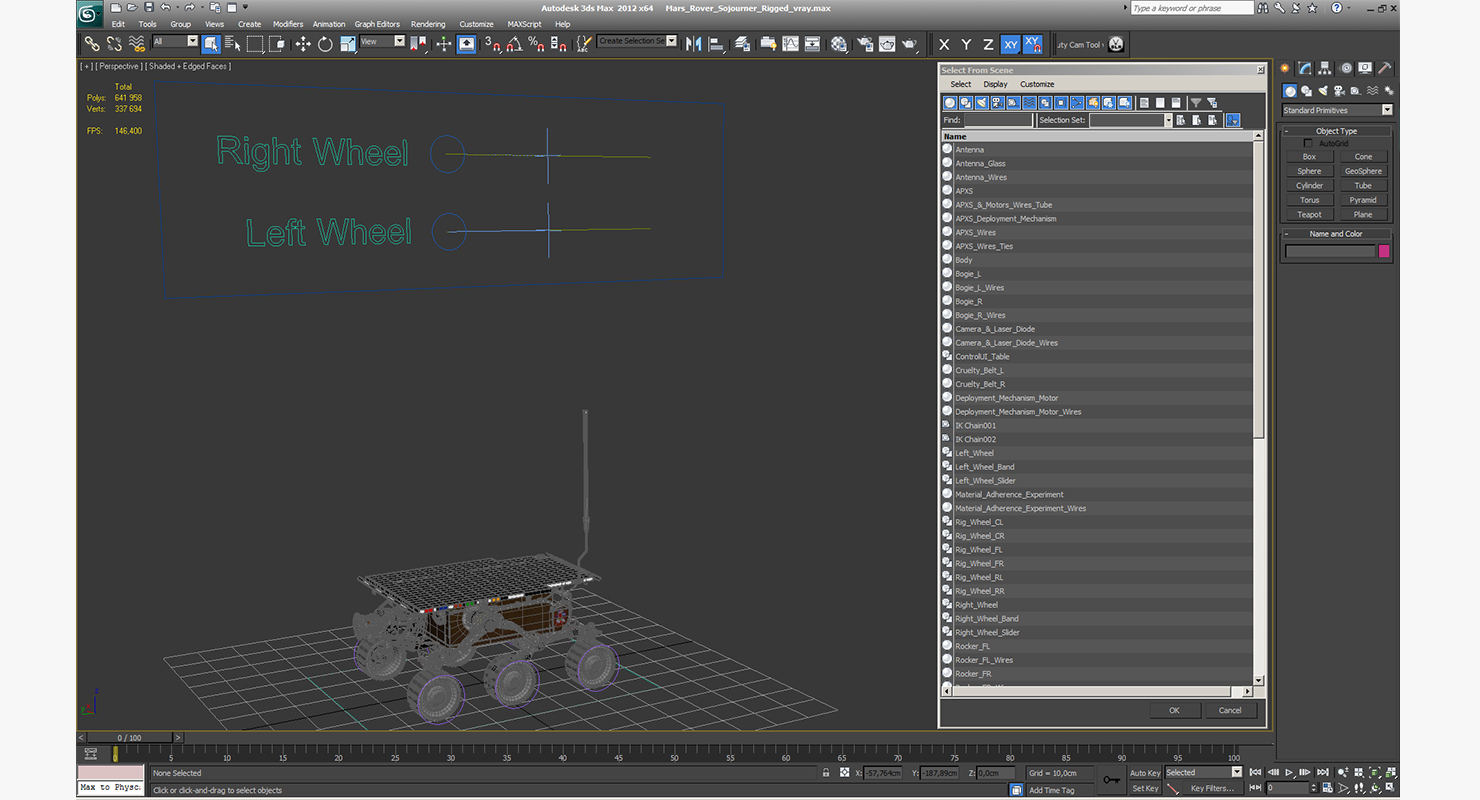Open the Material Editor icon
Viewport: 1480px width, 800px height.
(839, 44)
